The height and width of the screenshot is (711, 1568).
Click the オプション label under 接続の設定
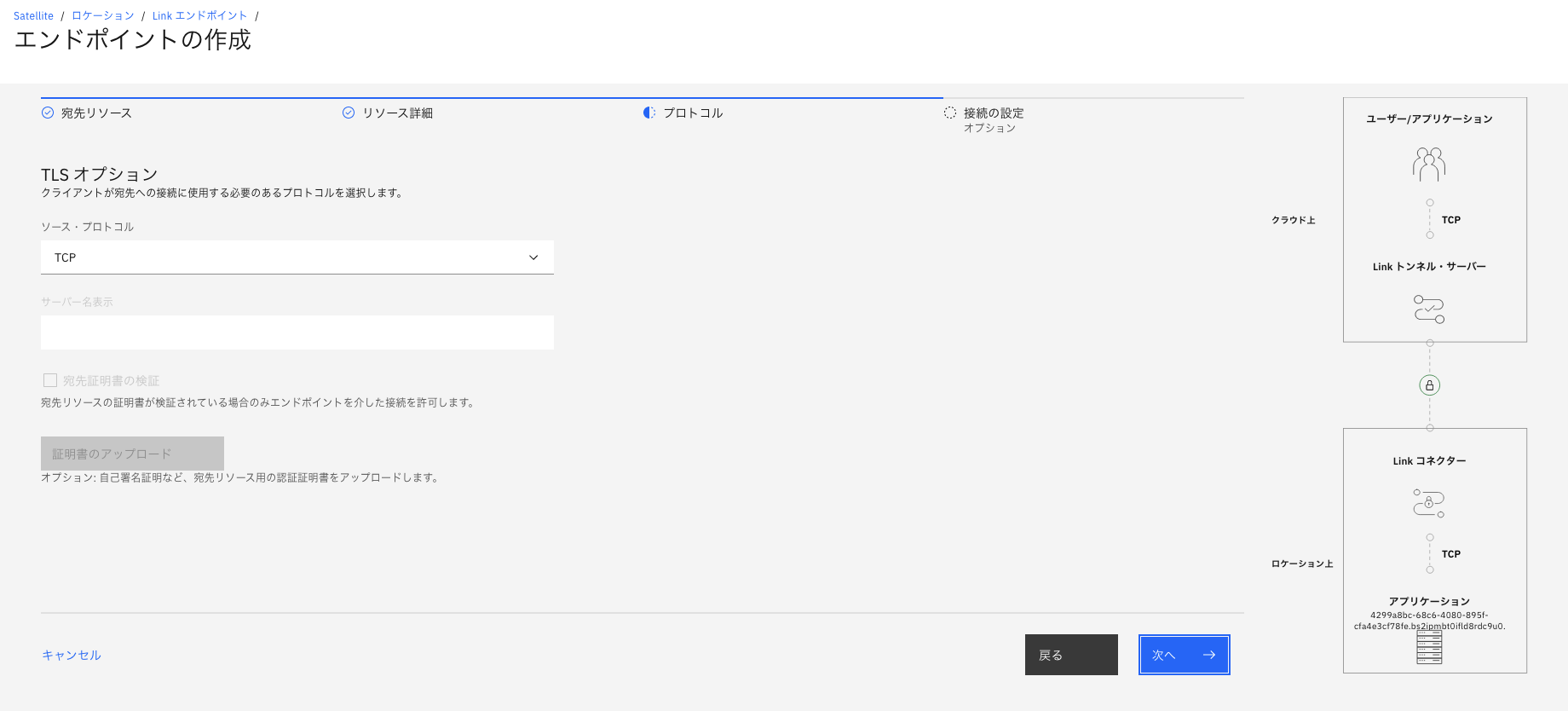[989, 128]
